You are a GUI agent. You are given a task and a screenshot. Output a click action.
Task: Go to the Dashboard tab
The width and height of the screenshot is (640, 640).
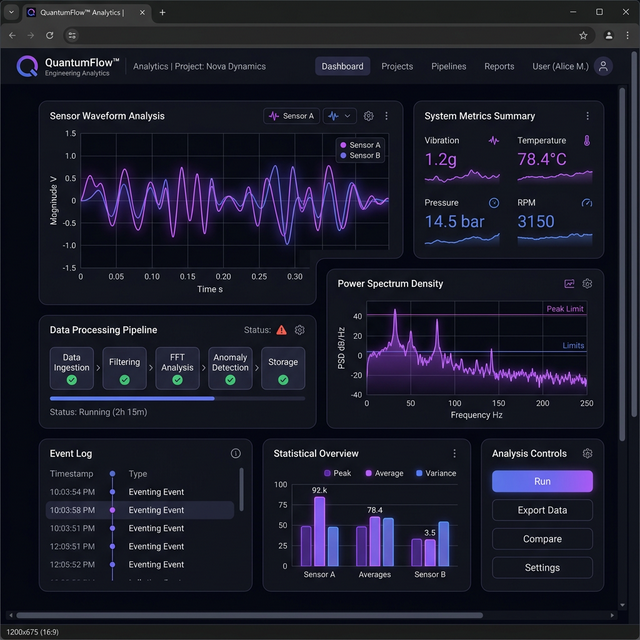point(342,66)
